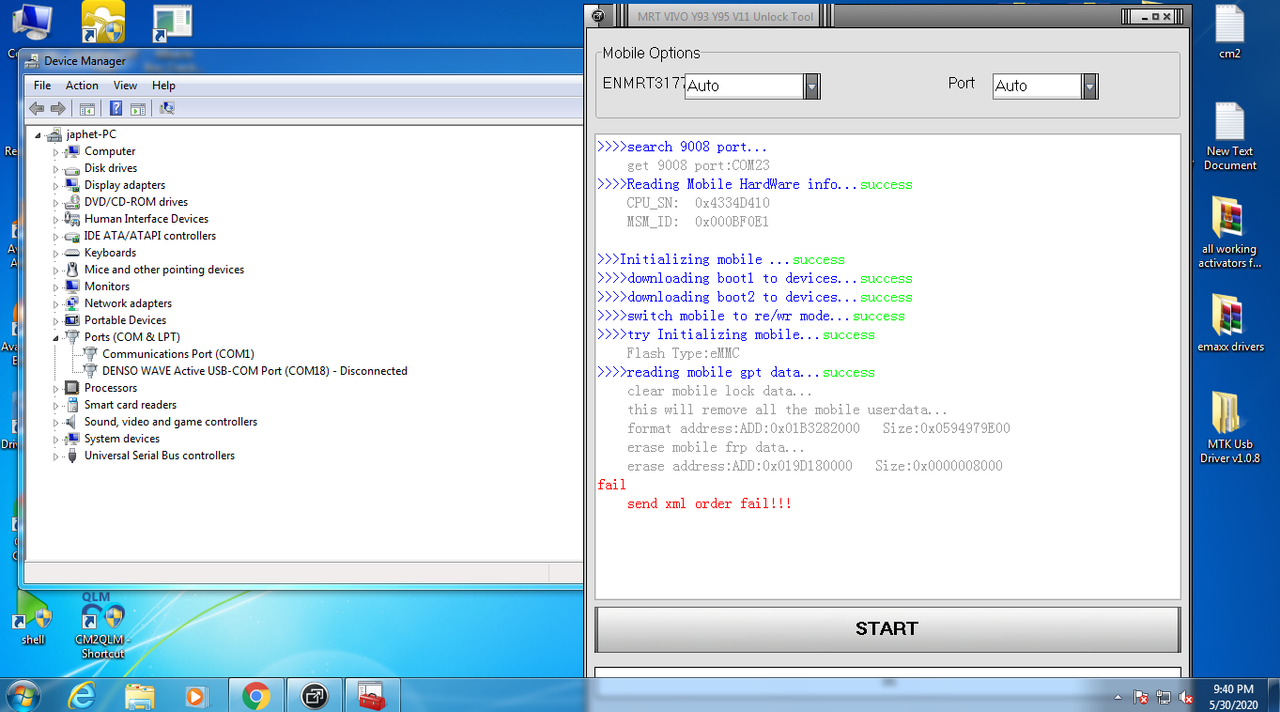
Task: Click the MRT tool taskbar icon
Action: 314,694
